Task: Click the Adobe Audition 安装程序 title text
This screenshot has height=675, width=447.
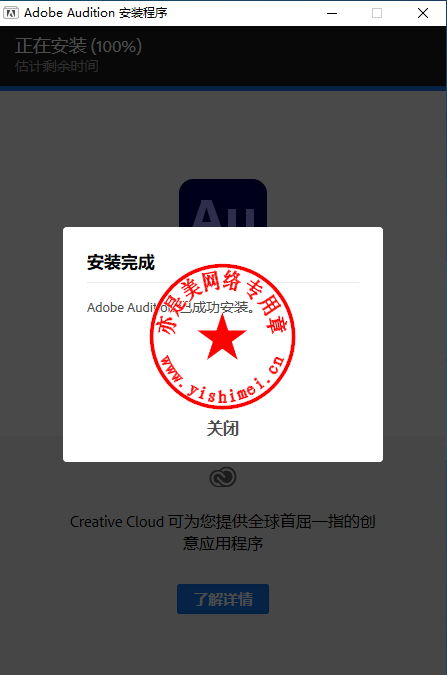Action: (x=96, y=13)
